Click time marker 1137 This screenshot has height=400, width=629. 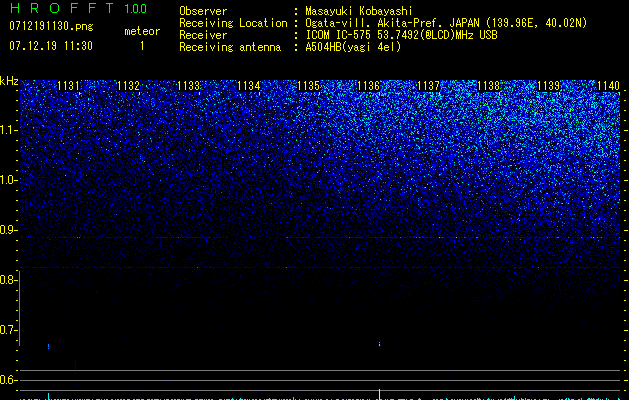[x=428, y=86]
